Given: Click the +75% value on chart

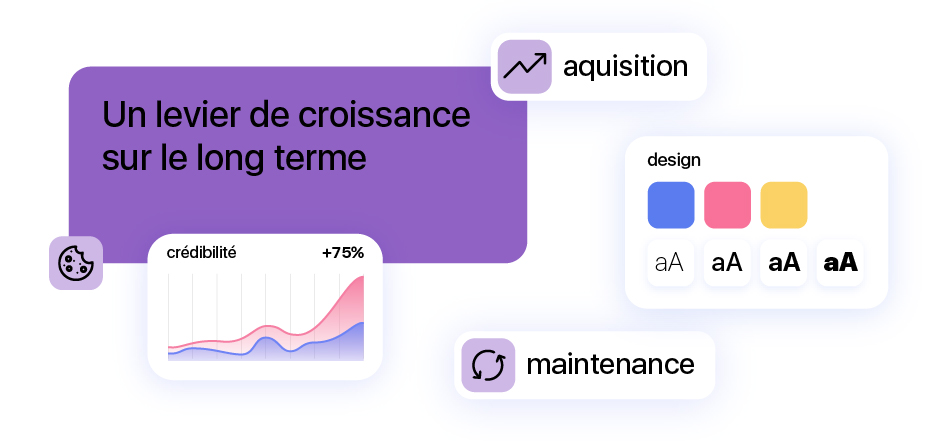Looking at the screenshot, I should [343, 253].
